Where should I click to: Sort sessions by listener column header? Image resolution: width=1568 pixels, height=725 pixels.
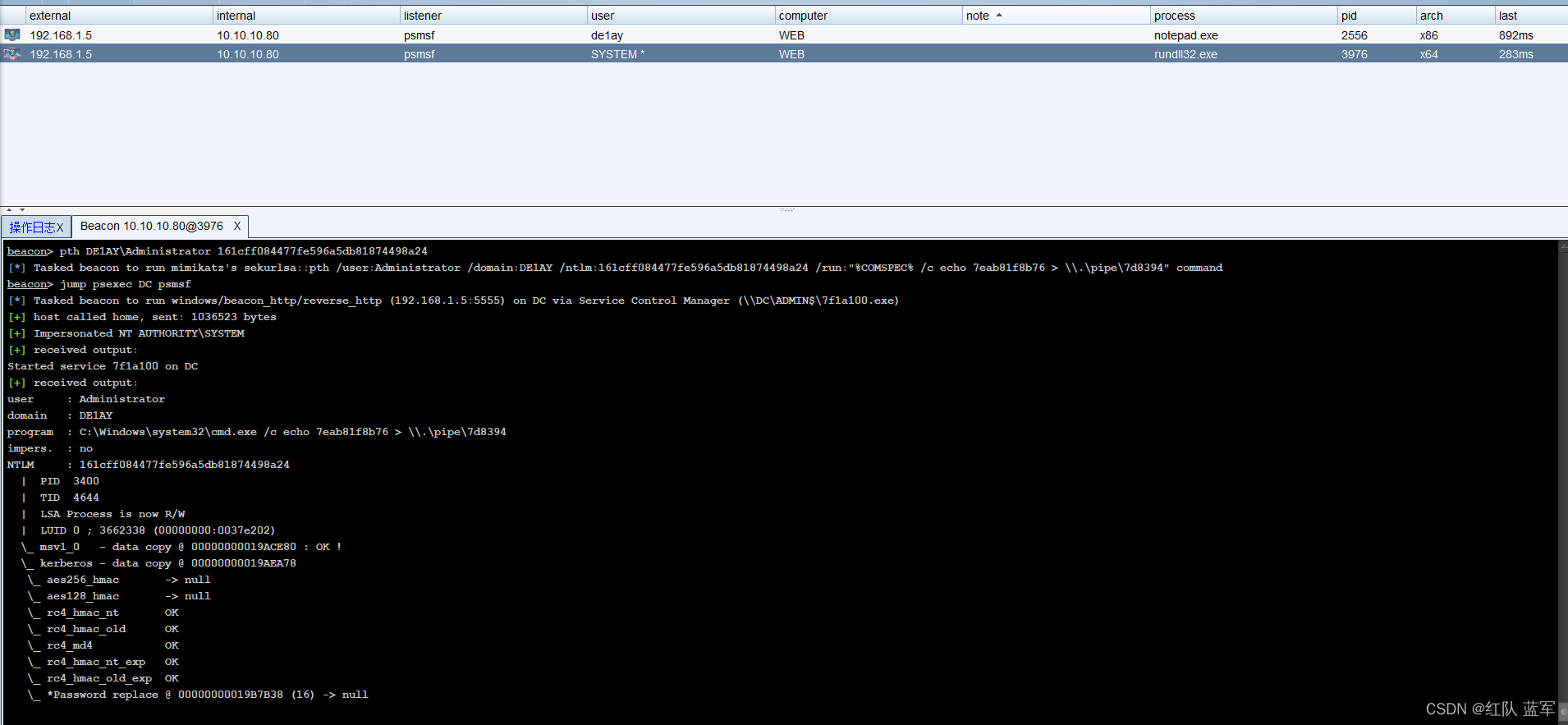click(x=493, y=16)
